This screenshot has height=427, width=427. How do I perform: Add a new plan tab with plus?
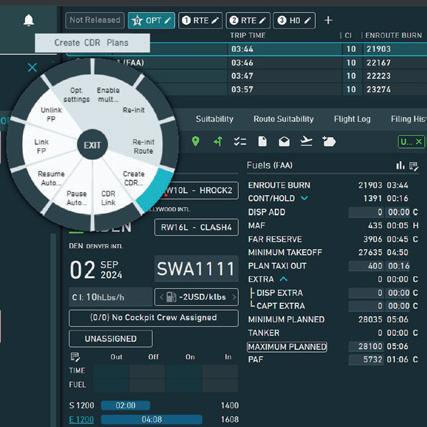pyautogui.click(x=328, y=20)
